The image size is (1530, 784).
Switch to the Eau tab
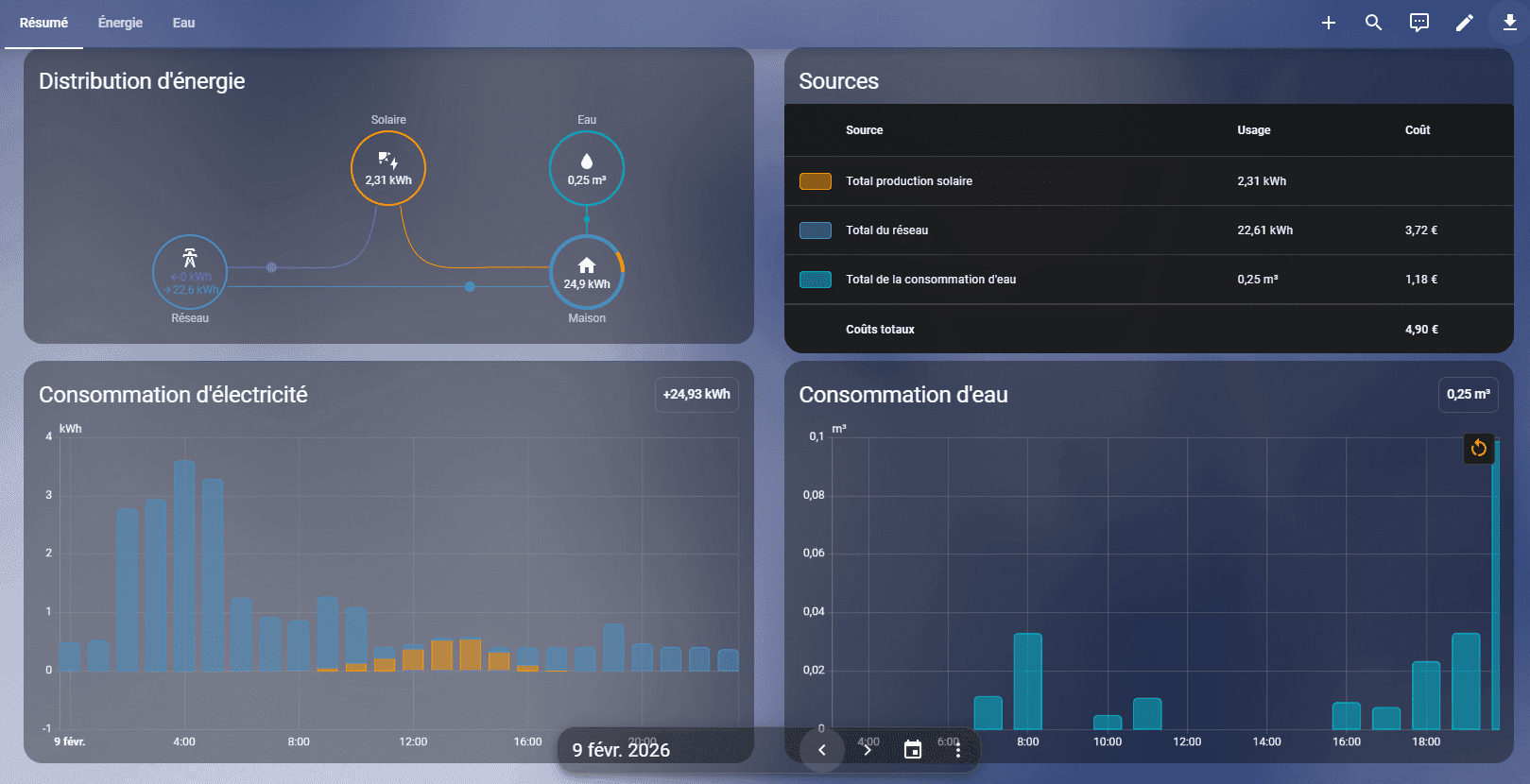(183, 23)
